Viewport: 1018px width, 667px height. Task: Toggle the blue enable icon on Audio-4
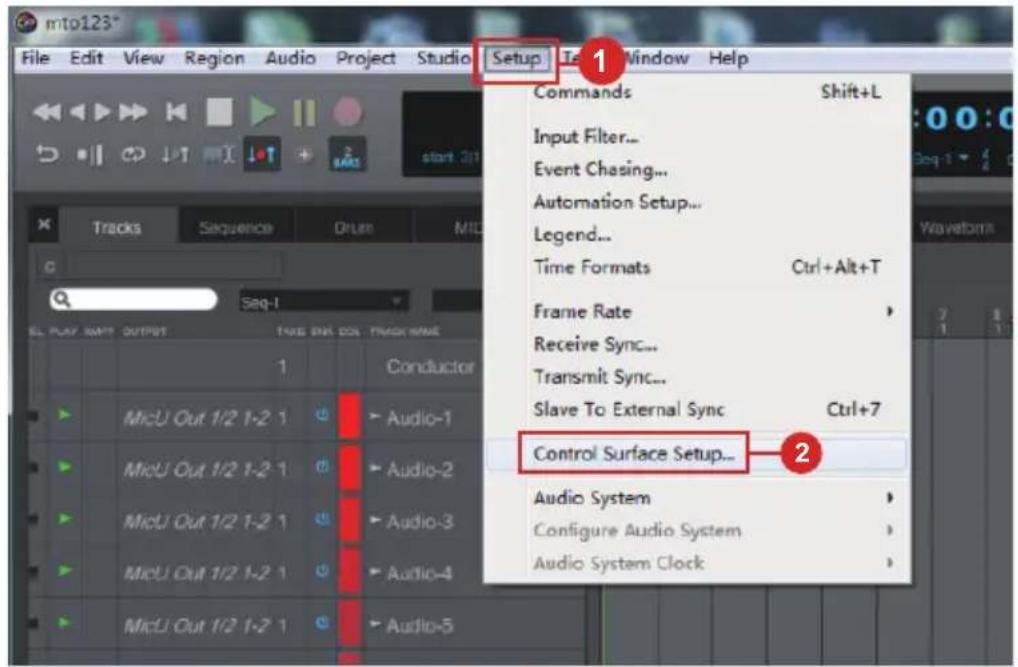pyautogui.click(x=322, y=571)
